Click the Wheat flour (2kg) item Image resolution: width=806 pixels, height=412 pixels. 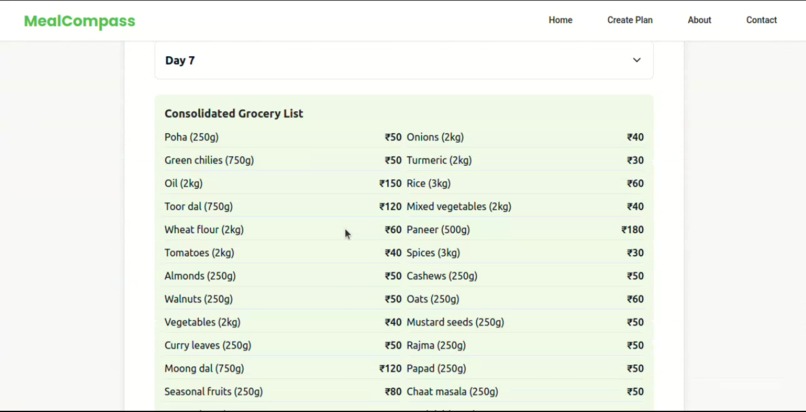click(x=204, y=230)
